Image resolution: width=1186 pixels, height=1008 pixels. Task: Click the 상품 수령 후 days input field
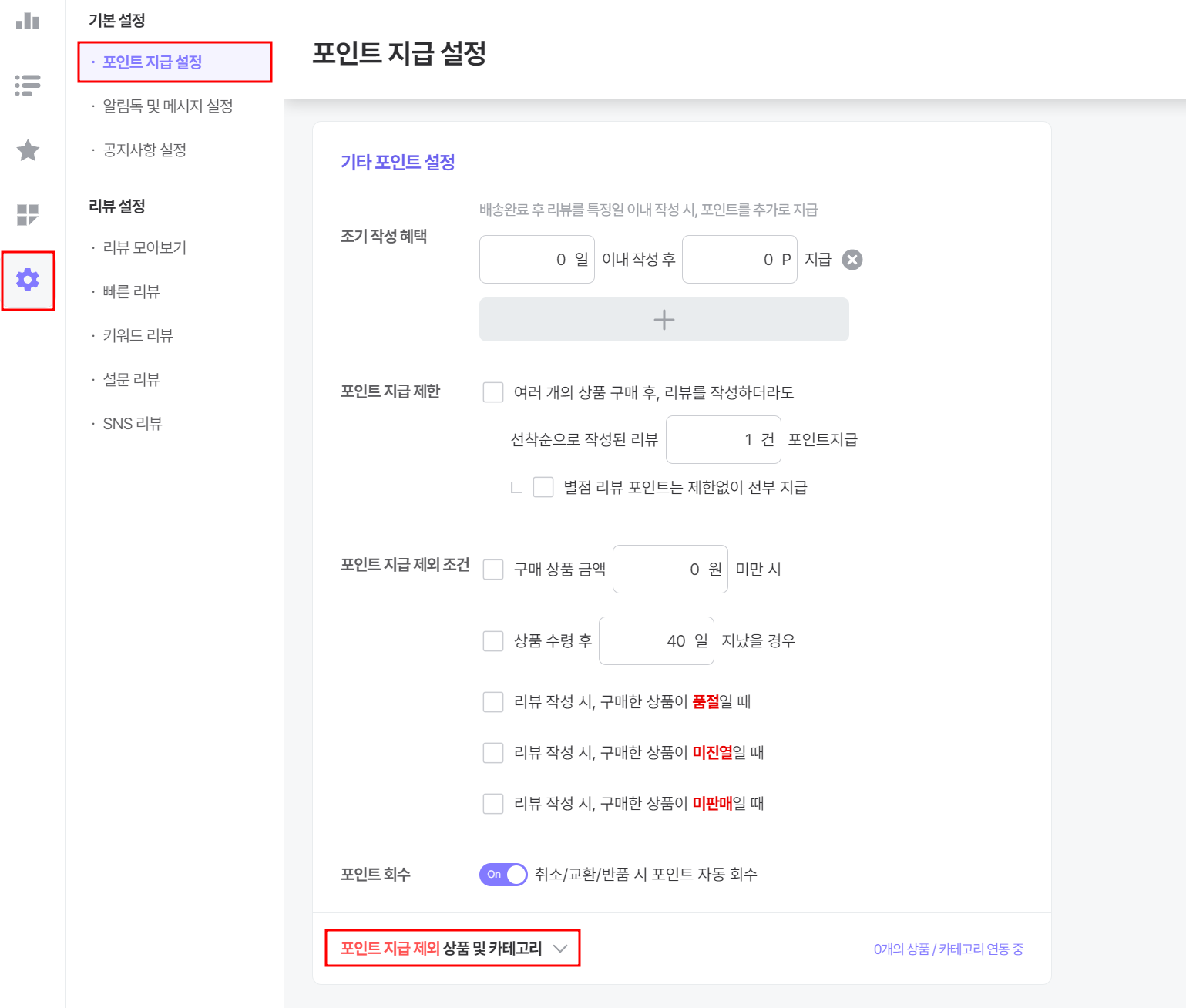(657, 641)
